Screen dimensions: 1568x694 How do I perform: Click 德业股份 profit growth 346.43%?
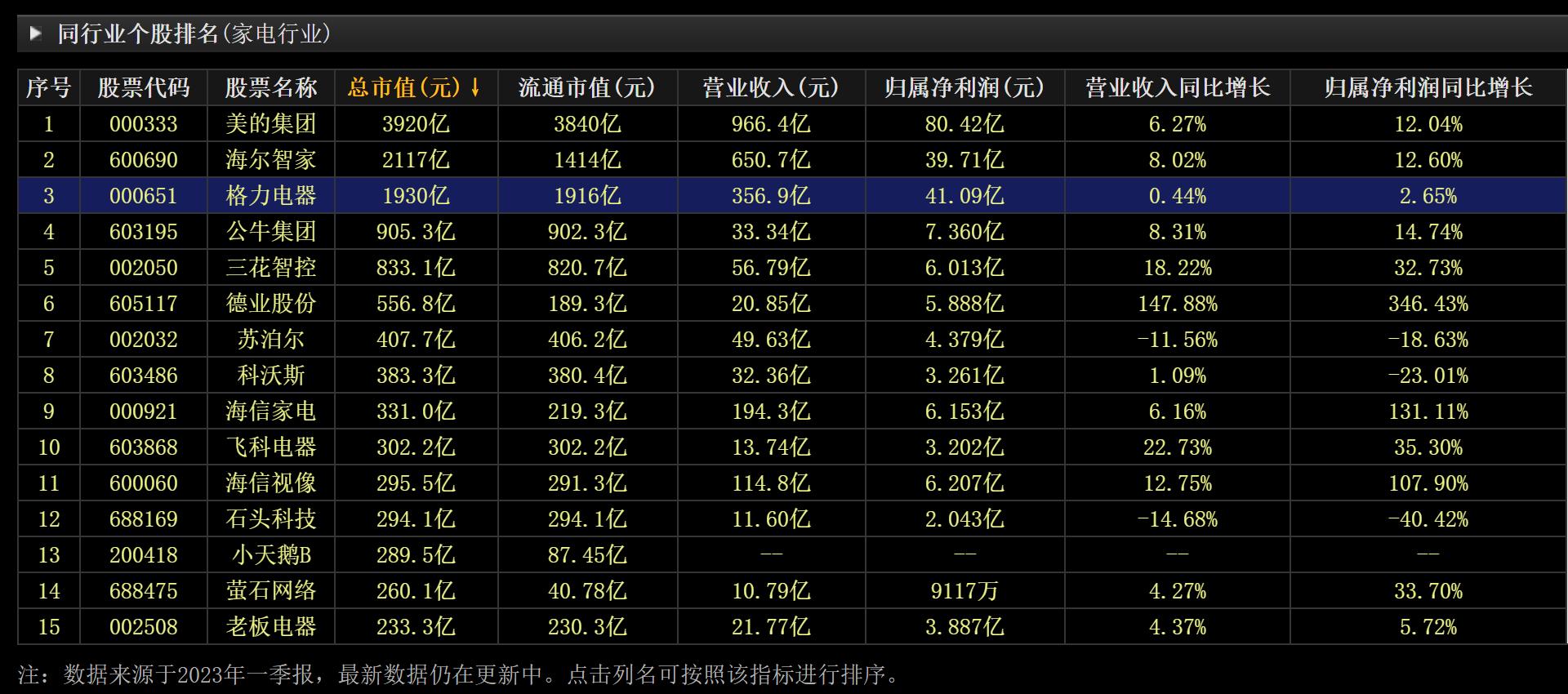click(x=1428, y=304)
